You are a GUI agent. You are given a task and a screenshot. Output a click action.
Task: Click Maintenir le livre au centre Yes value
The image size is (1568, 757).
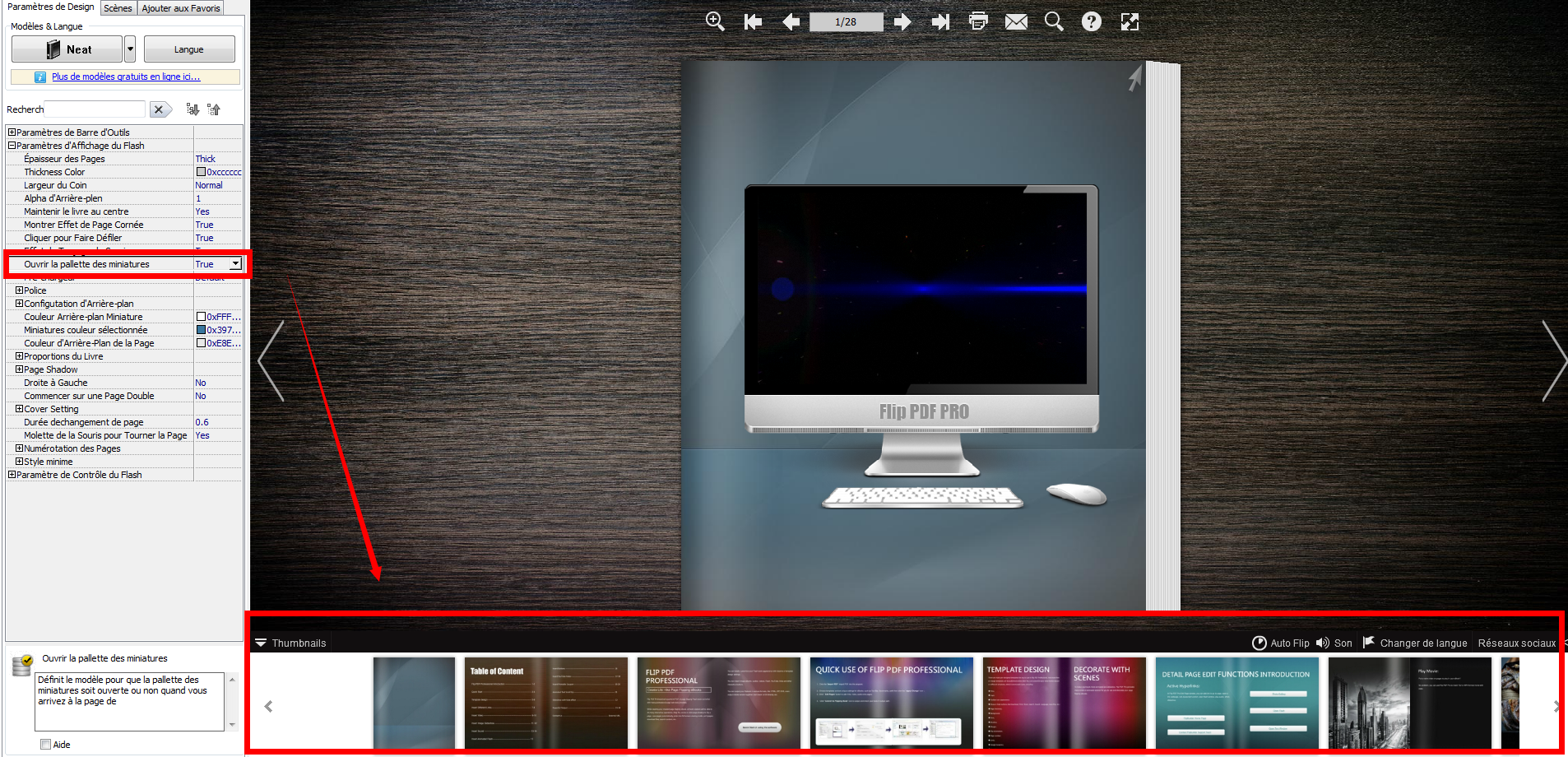click(x=202, y=211)
